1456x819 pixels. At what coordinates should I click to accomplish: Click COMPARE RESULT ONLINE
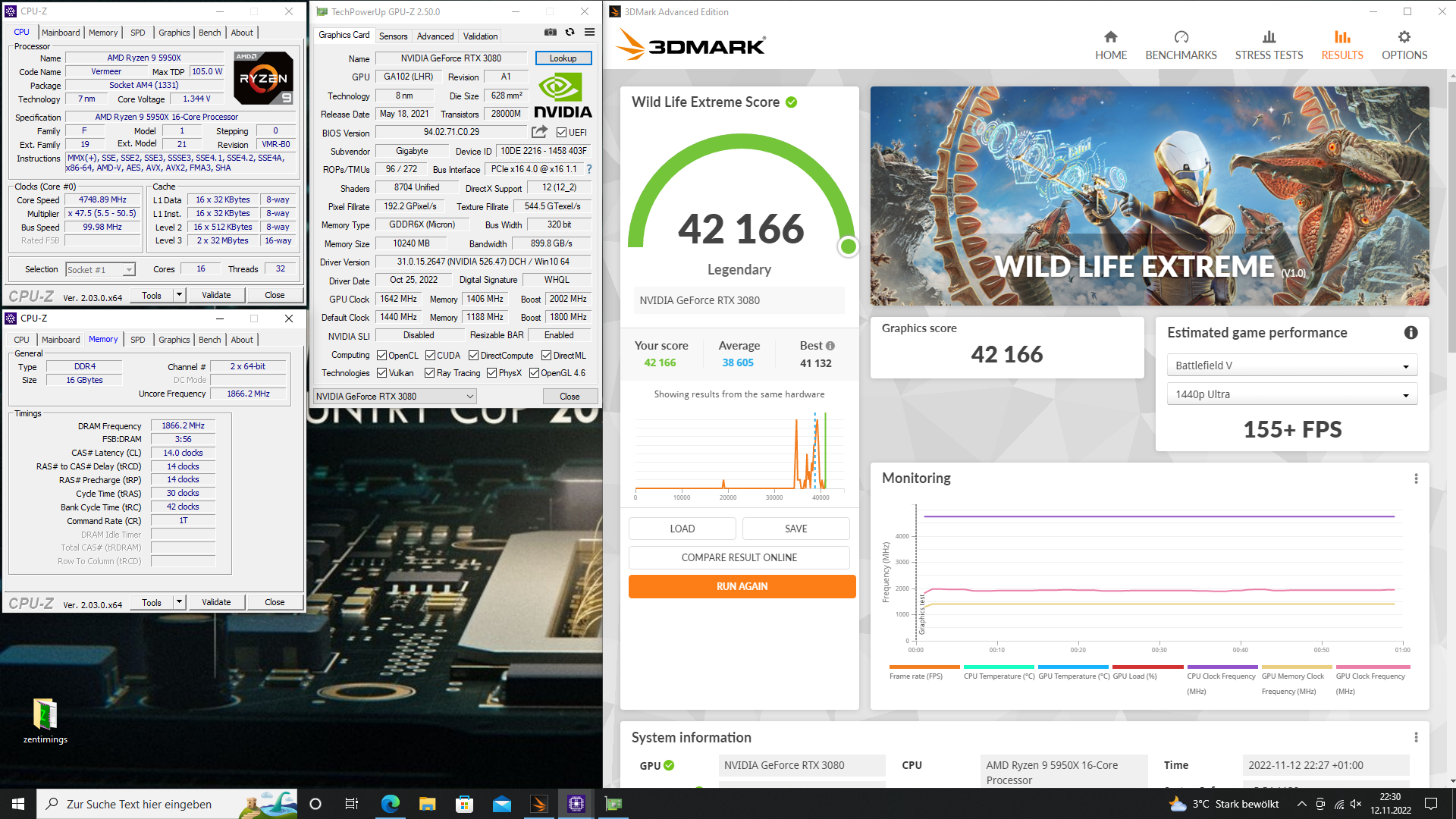click(x=739, y=557)
